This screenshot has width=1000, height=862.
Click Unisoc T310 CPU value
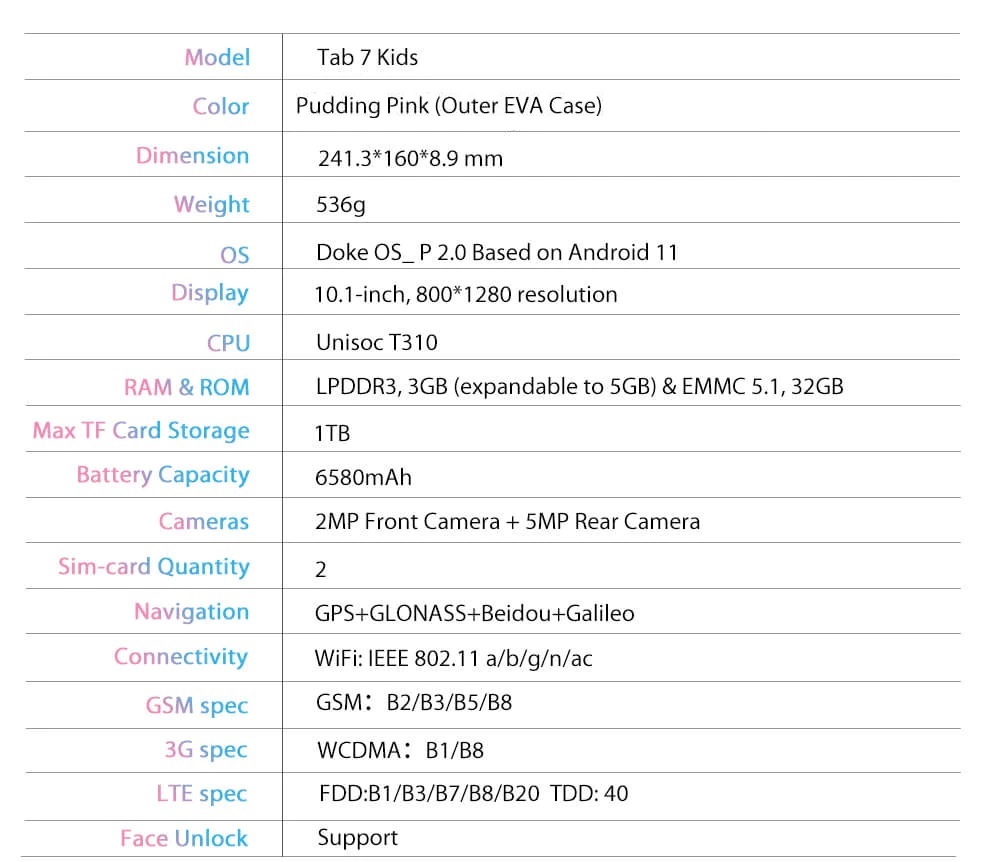377,342
